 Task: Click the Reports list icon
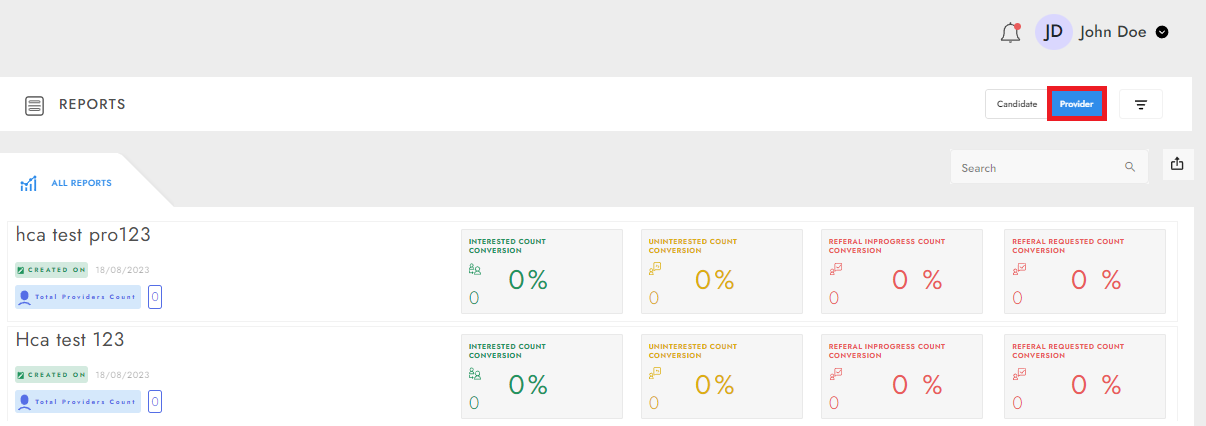tap(34, 105)
